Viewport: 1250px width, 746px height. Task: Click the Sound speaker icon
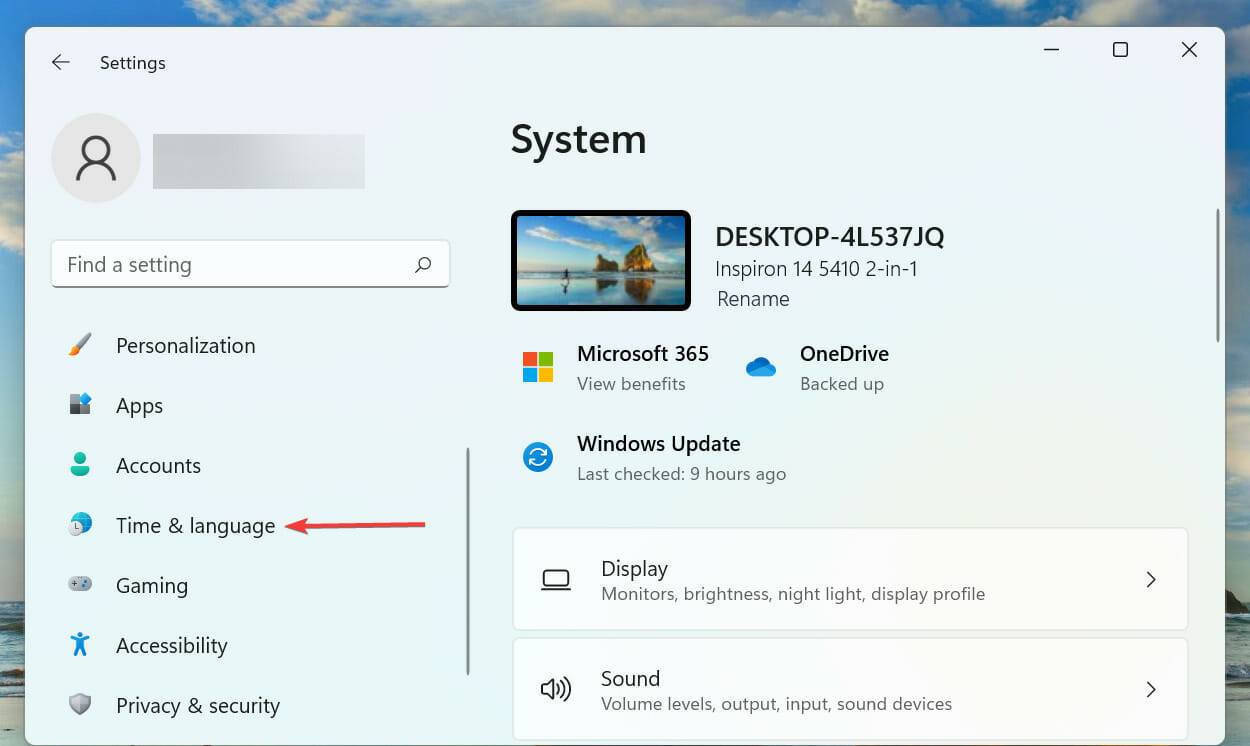[556, 689]
